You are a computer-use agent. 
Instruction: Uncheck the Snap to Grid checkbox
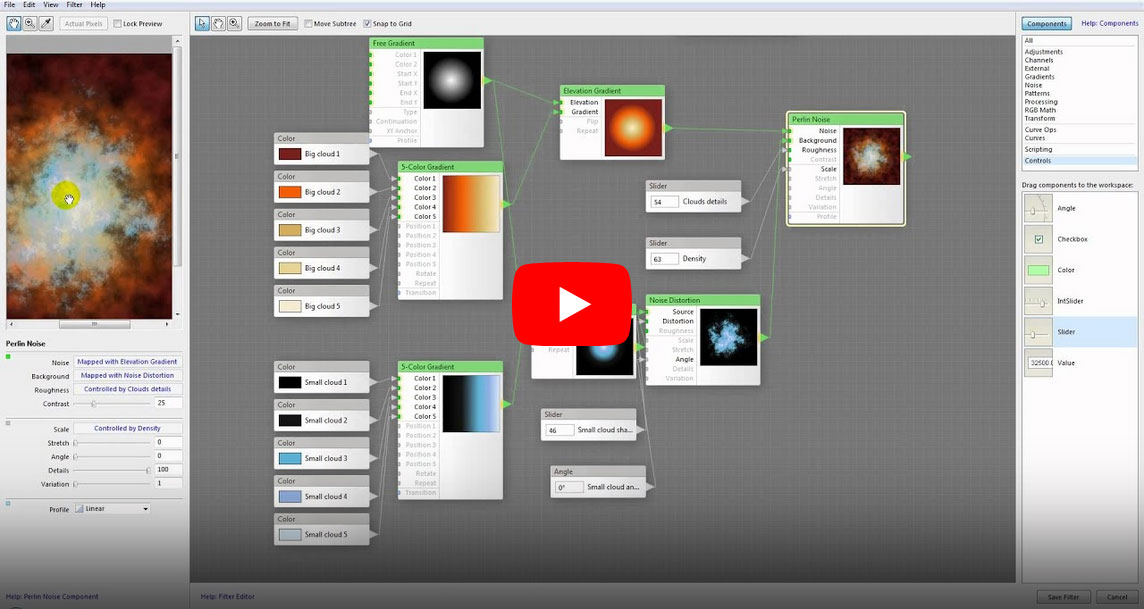coord(367,24)
